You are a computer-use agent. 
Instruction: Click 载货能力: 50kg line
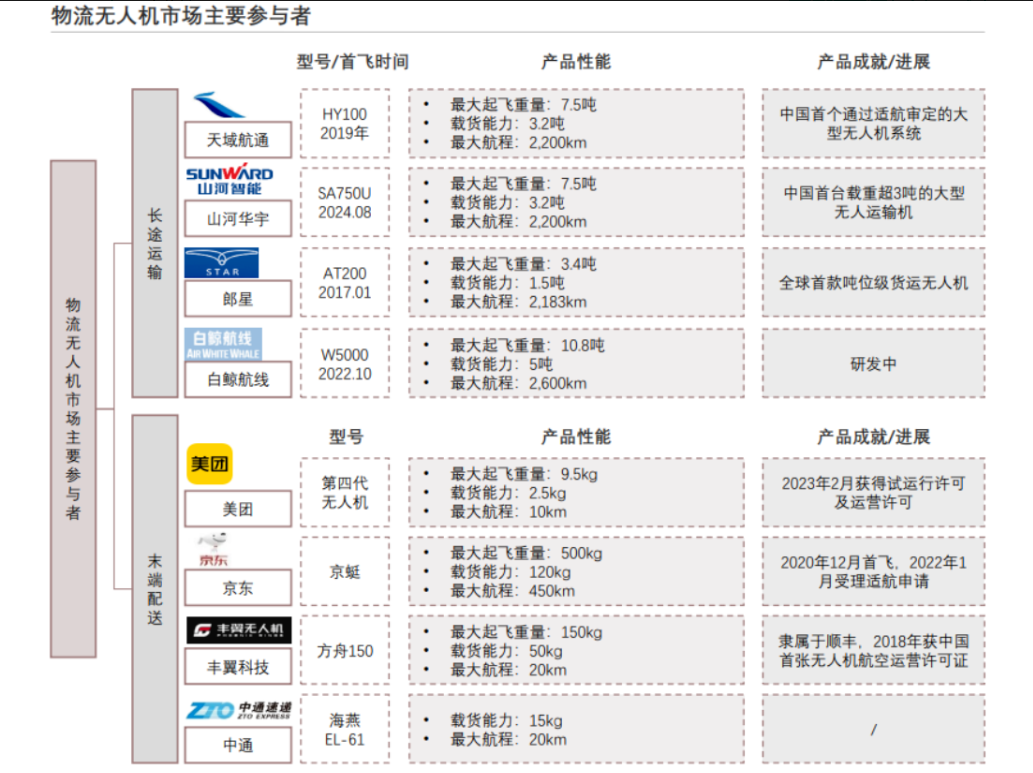point(507,651)
